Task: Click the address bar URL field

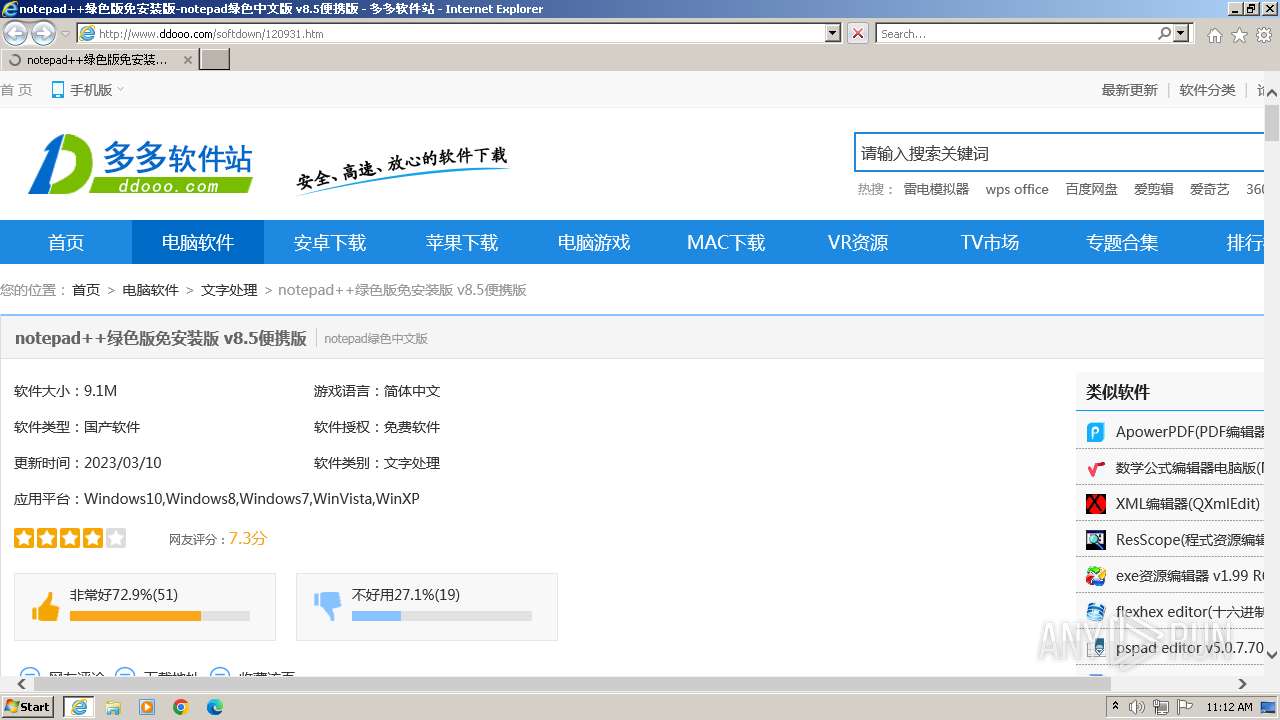Action: point(460,33)
